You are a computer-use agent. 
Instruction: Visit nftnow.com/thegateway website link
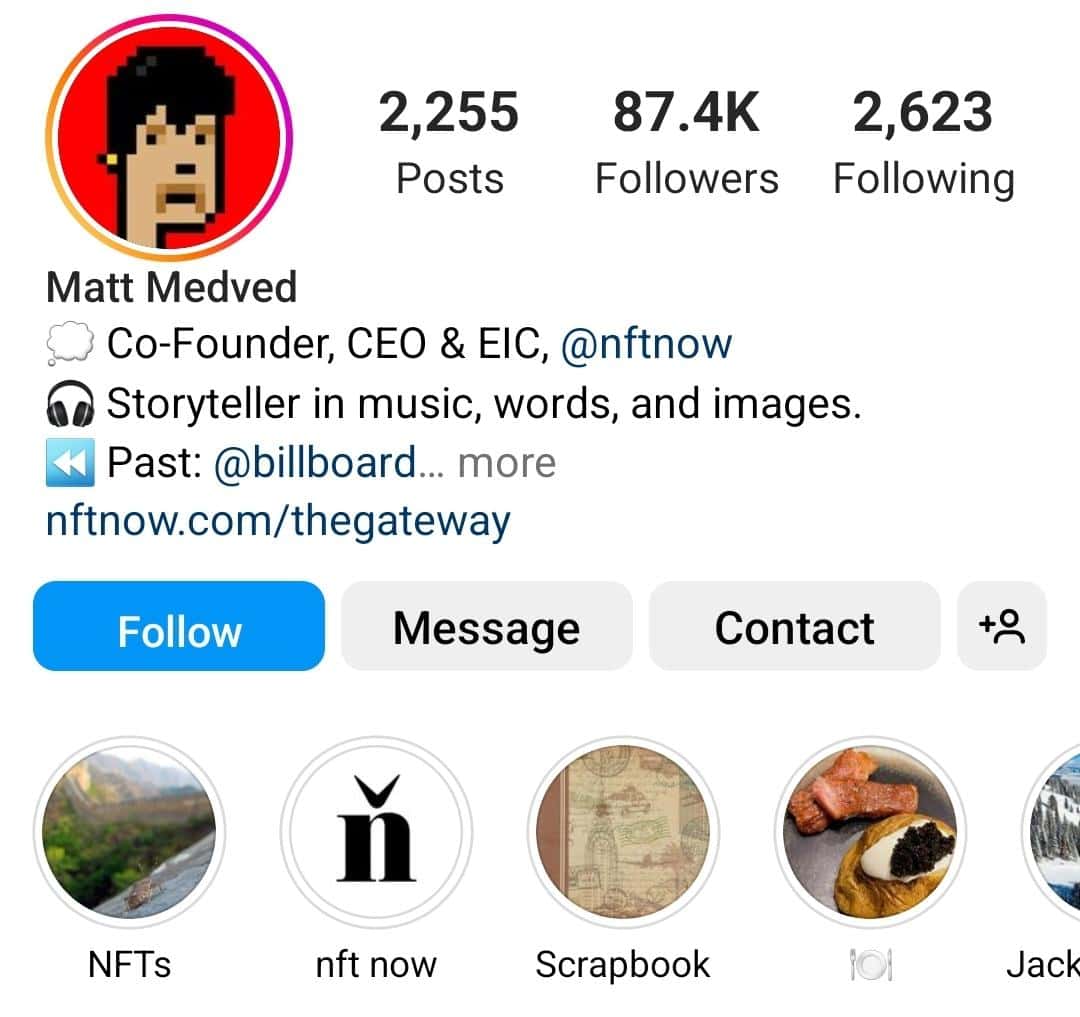pyautogui.click(x=279, y=518)
